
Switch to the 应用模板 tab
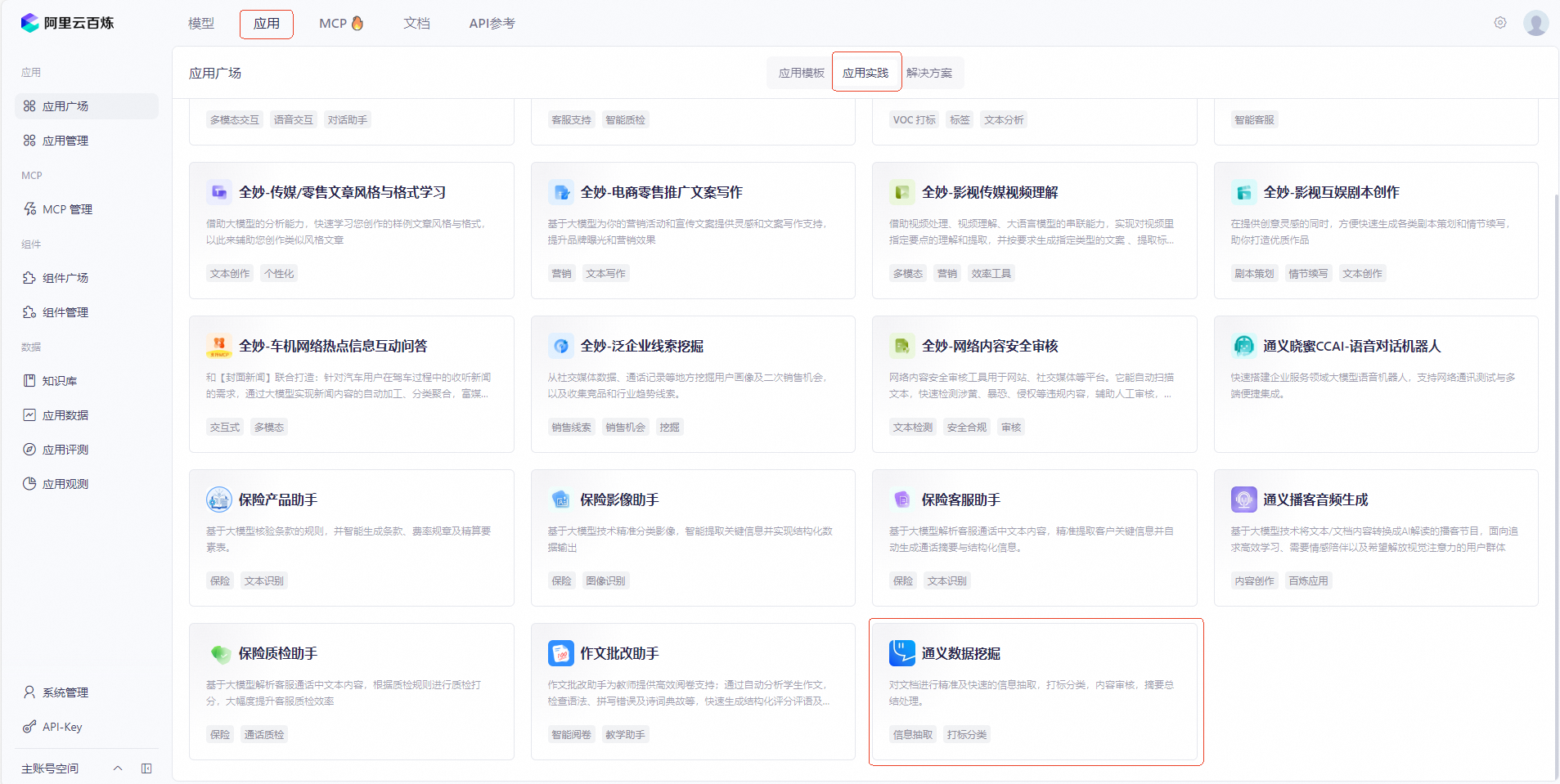click(801, 73)
